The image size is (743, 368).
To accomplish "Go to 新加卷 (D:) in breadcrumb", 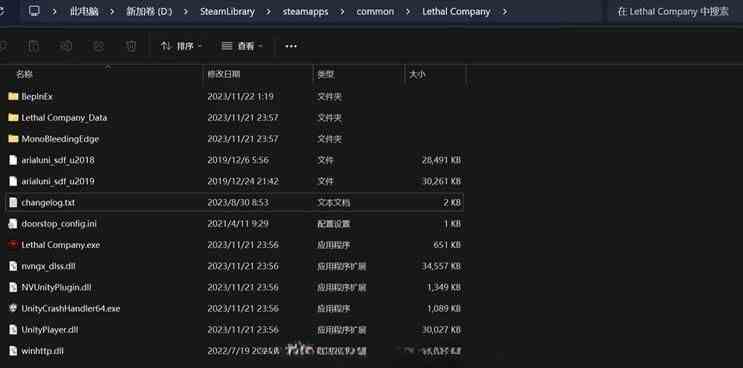I will tap(149, 12).
